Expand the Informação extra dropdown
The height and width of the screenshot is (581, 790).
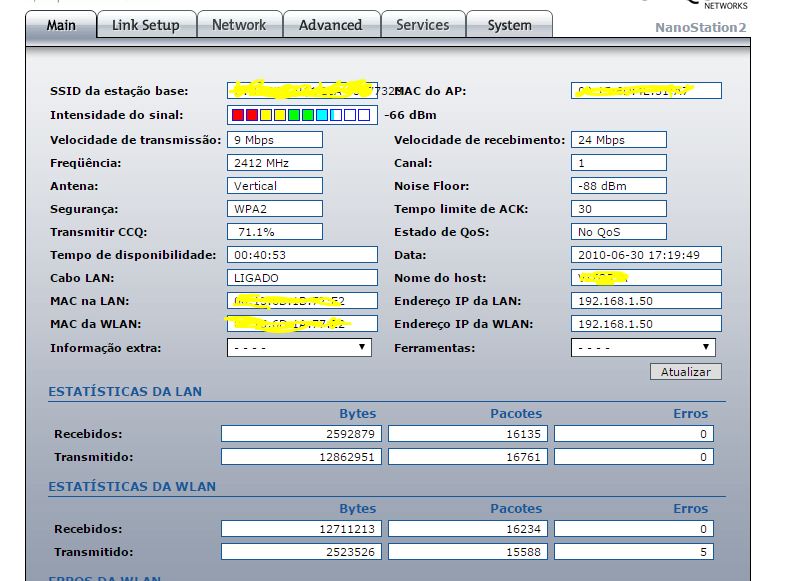click(299, 348)
